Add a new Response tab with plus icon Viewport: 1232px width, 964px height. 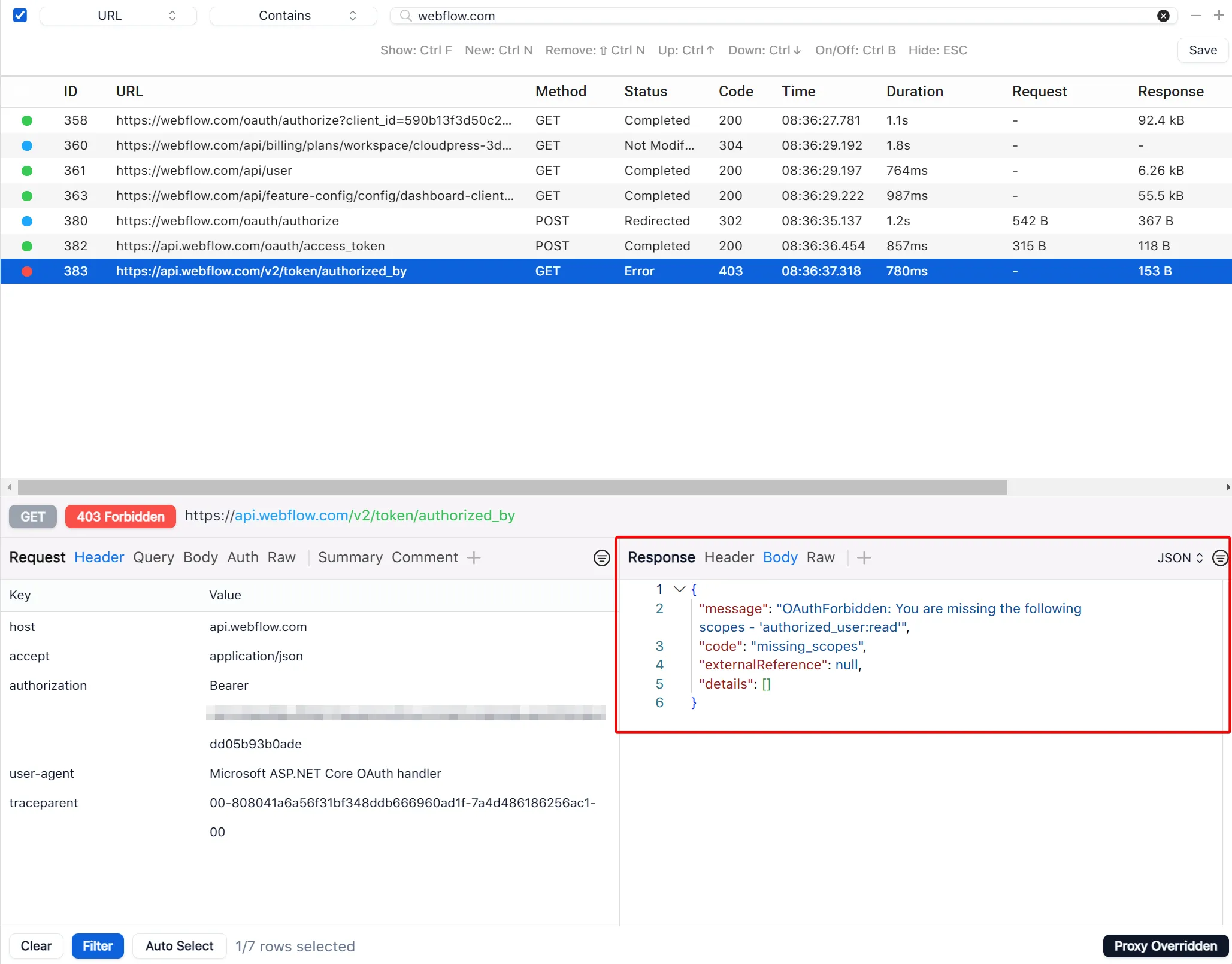pyautogui.click(x=863, y=557)
